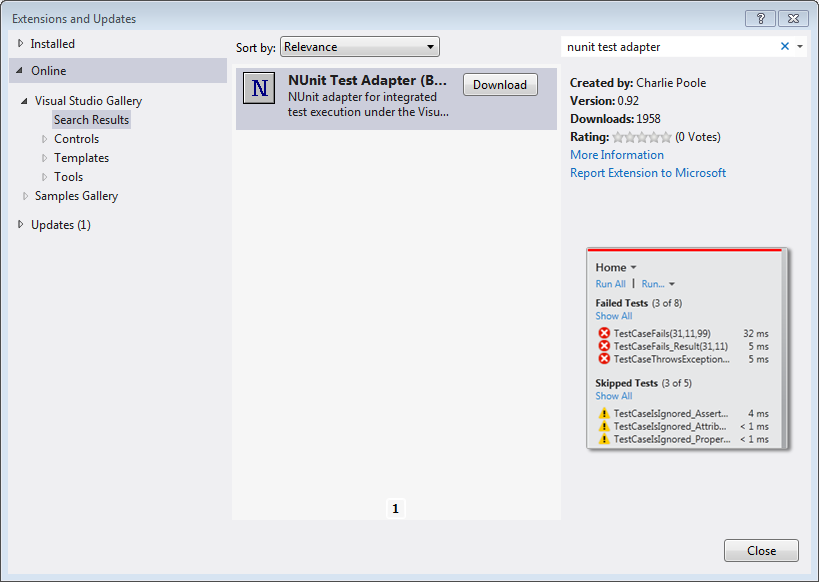Download the NUnit Test Adapter
Viewport: 819px width, 582px height.
click(500, 85)
